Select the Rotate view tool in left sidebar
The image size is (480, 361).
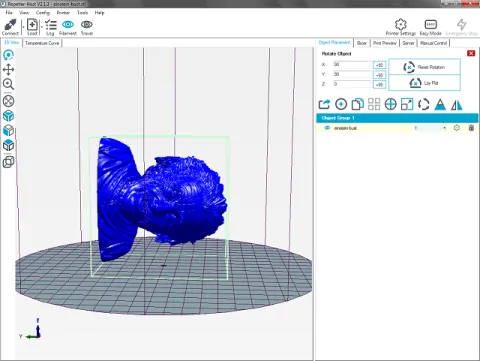coord(8,55)
